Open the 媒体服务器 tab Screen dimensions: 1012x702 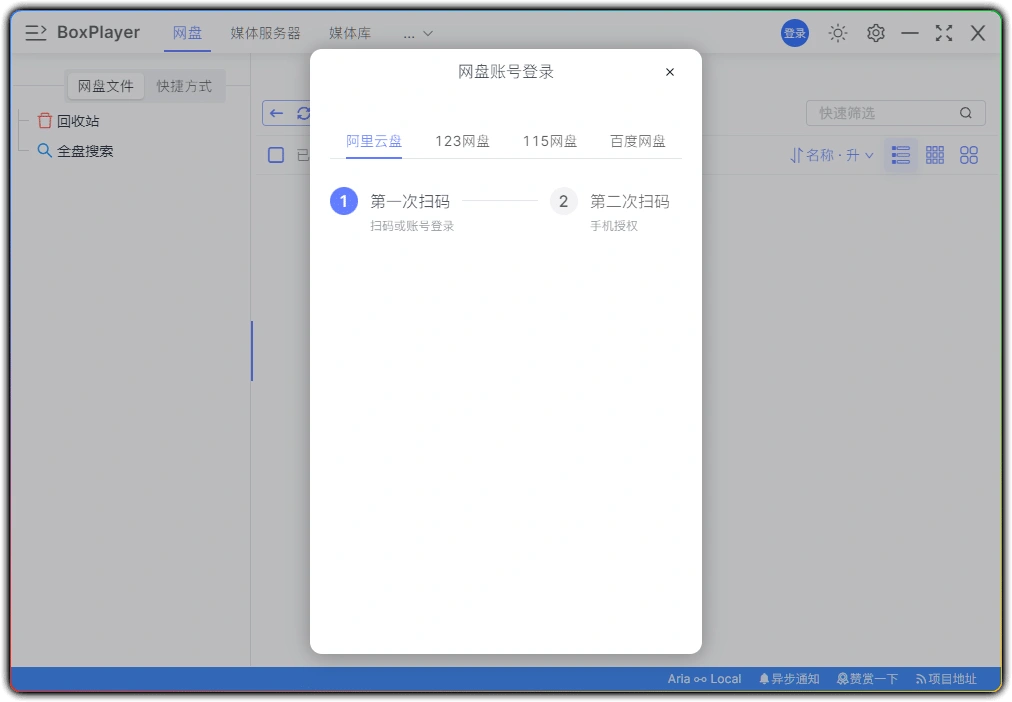tap(265, 33)
